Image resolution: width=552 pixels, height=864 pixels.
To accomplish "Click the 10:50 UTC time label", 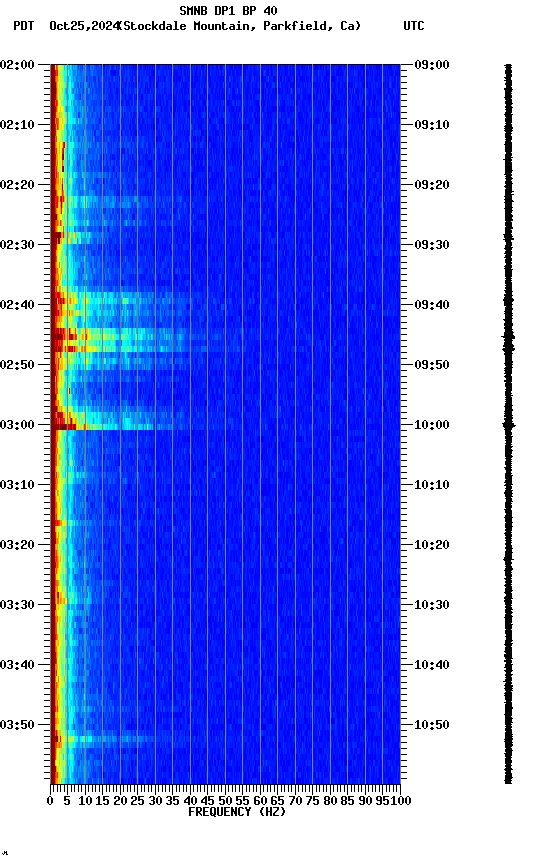I will (x=432, y=725).
